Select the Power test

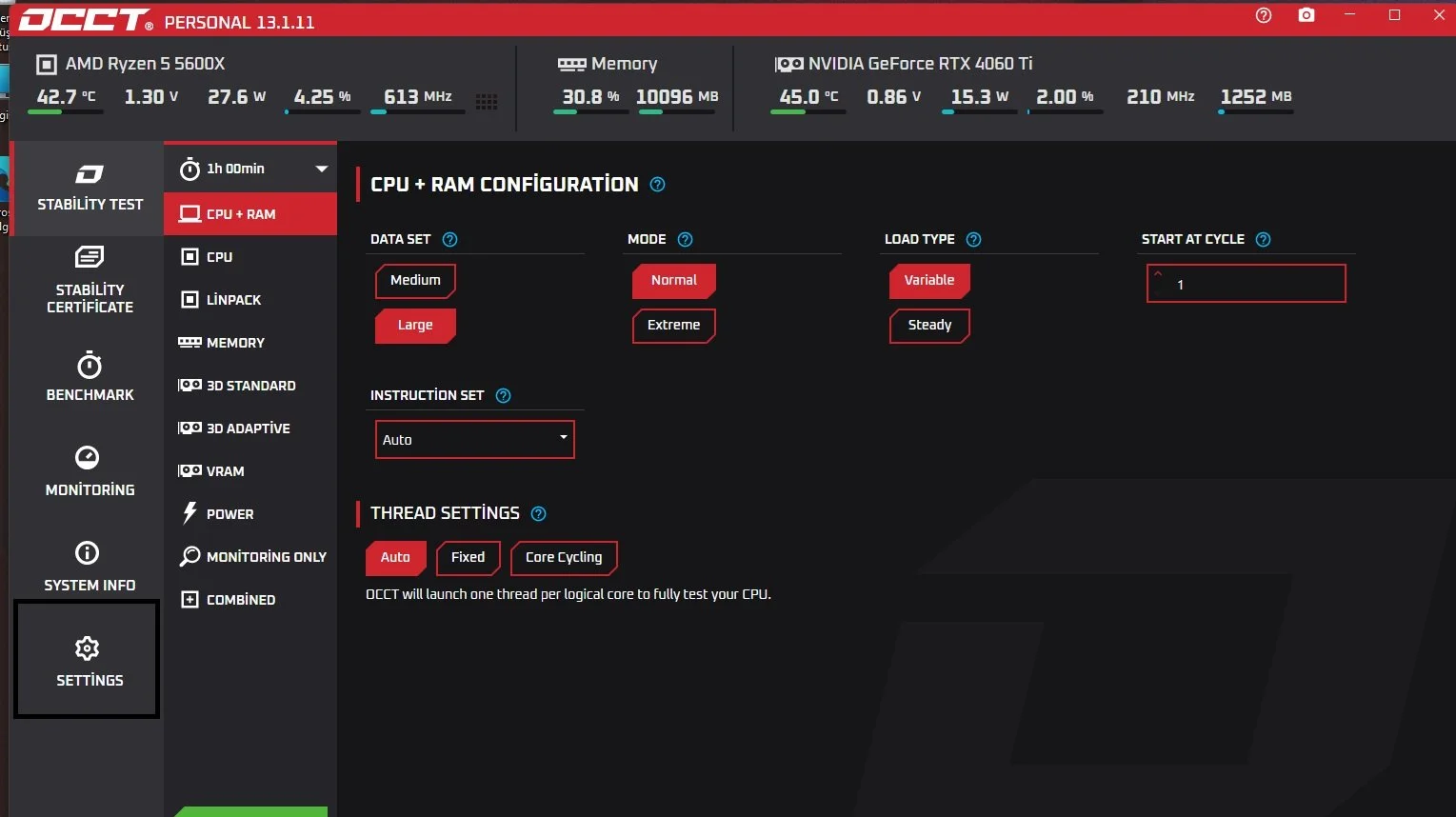(250, 514)
